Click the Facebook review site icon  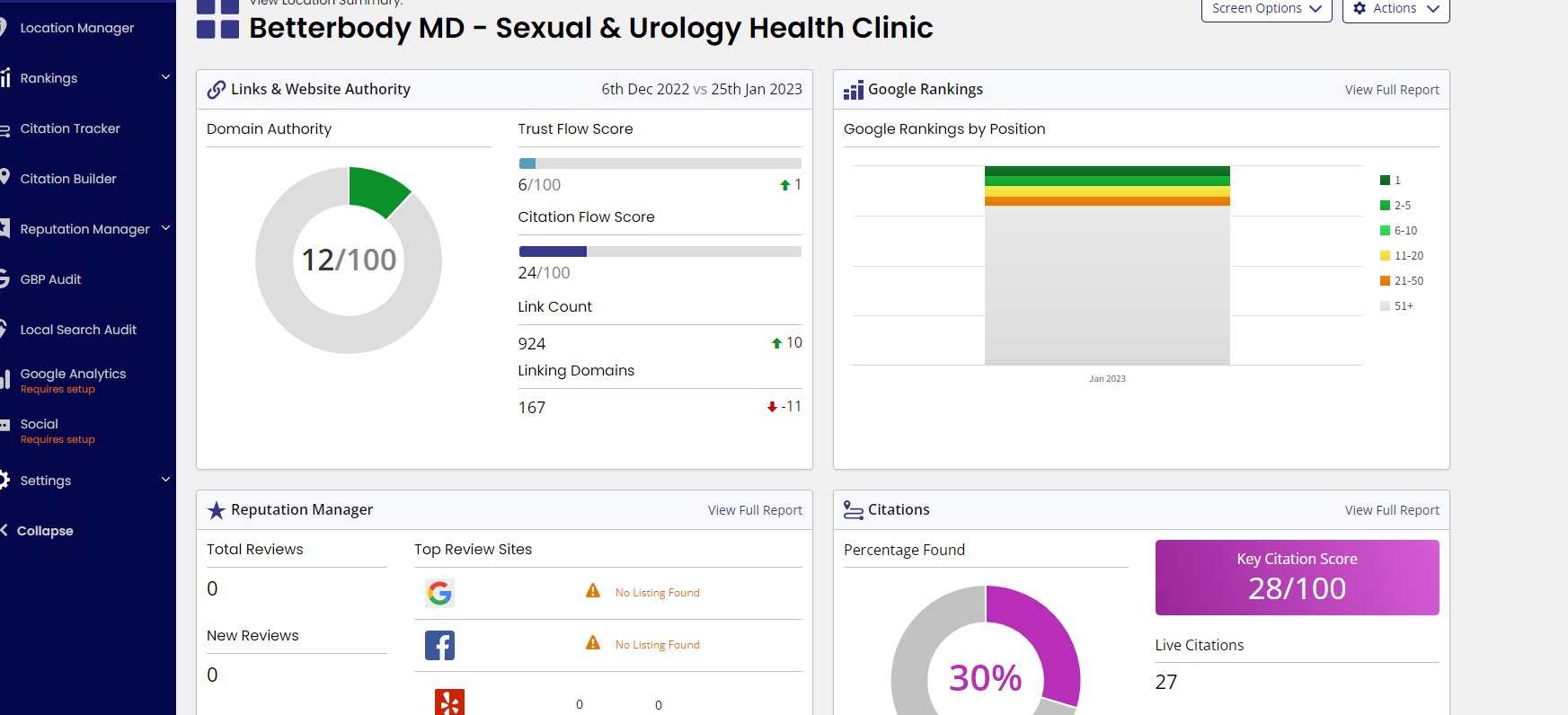pyautogui.click(x=439, y=645)
